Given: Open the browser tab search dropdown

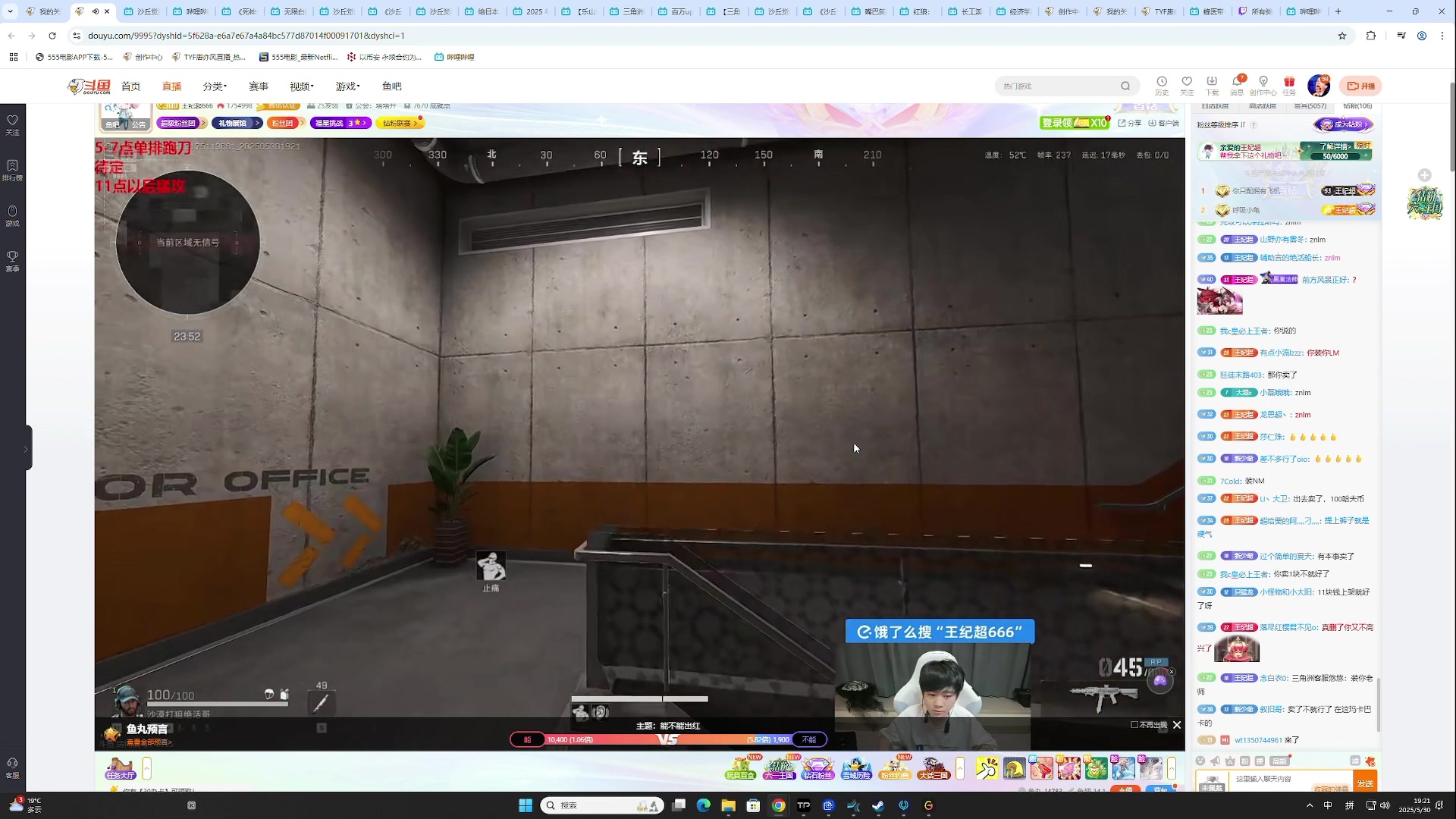Looking at the screenshot, I should [10, 11].
